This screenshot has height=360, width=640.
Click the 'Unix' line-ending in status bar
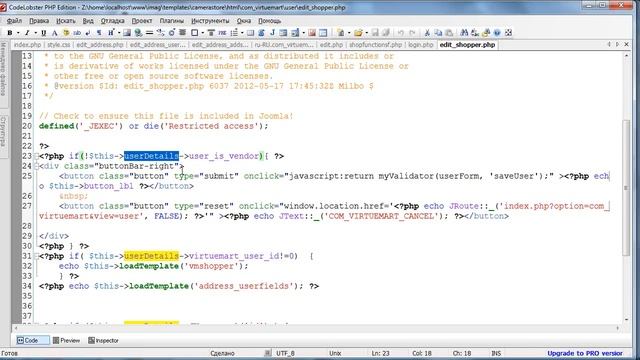335,353
